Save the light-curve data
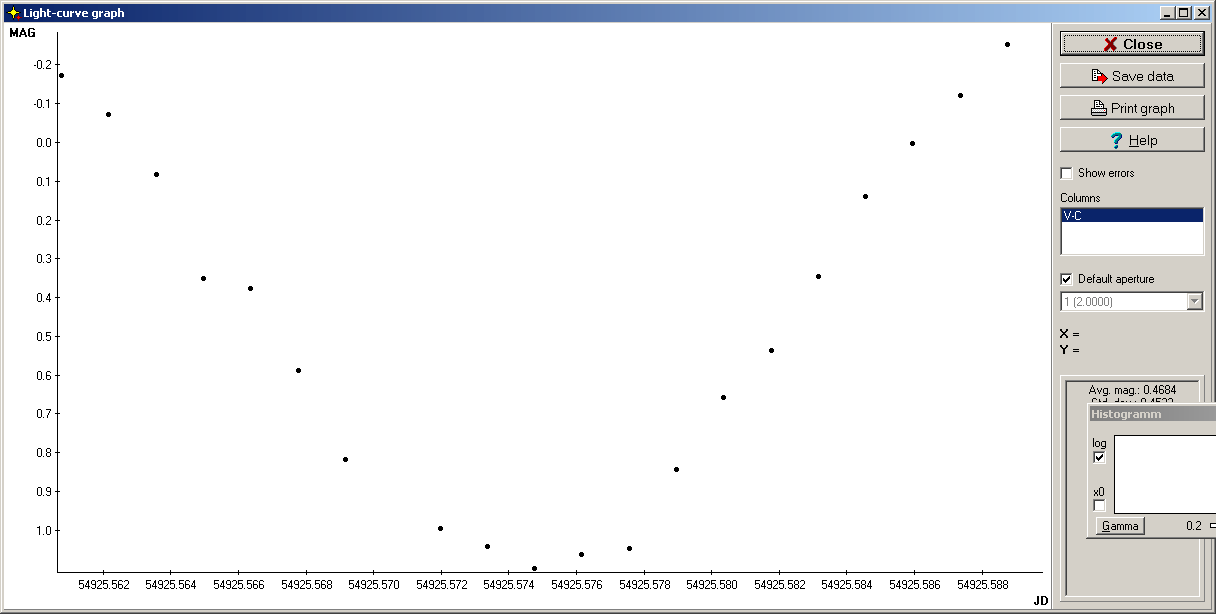Viewport: 1216px width, 614px height. pos(1131,76)
